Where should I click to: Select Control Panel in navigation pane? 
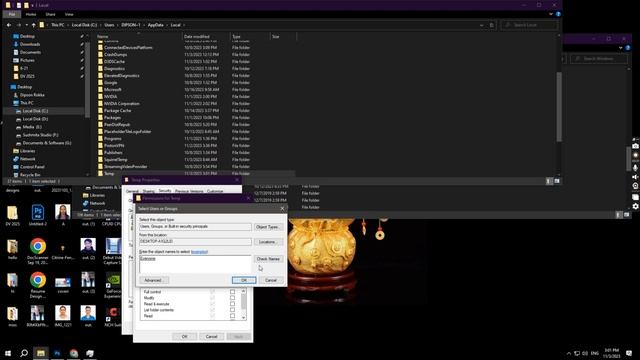[32, 167]
